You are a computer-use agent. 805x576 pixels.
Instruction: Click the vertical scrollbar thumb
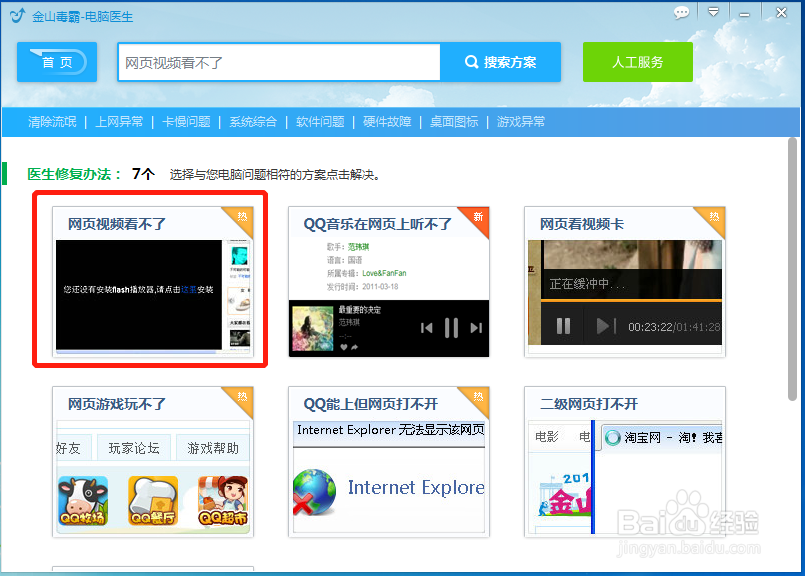point(792,270)
